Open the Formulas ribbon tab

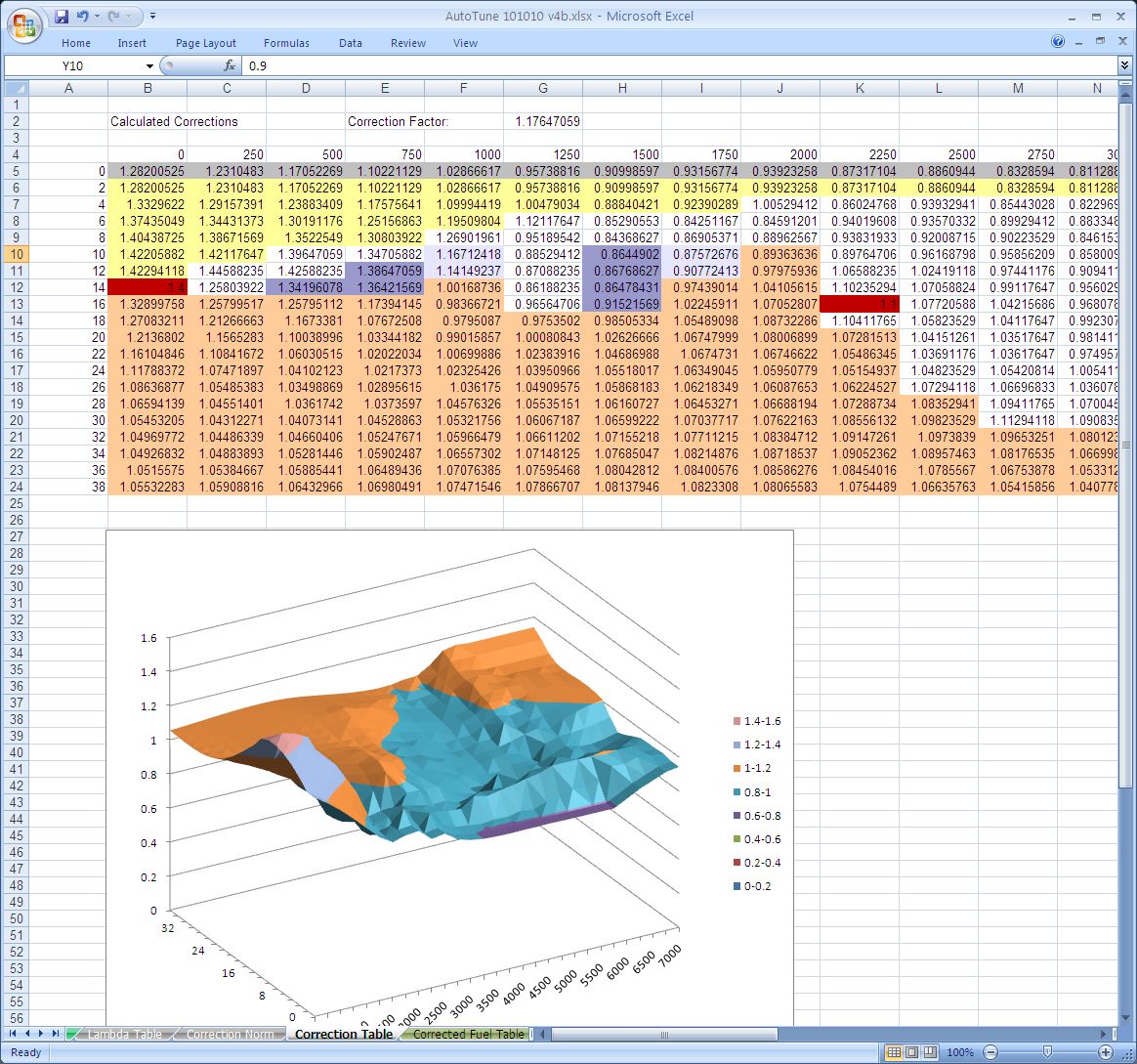coord(286,43)
